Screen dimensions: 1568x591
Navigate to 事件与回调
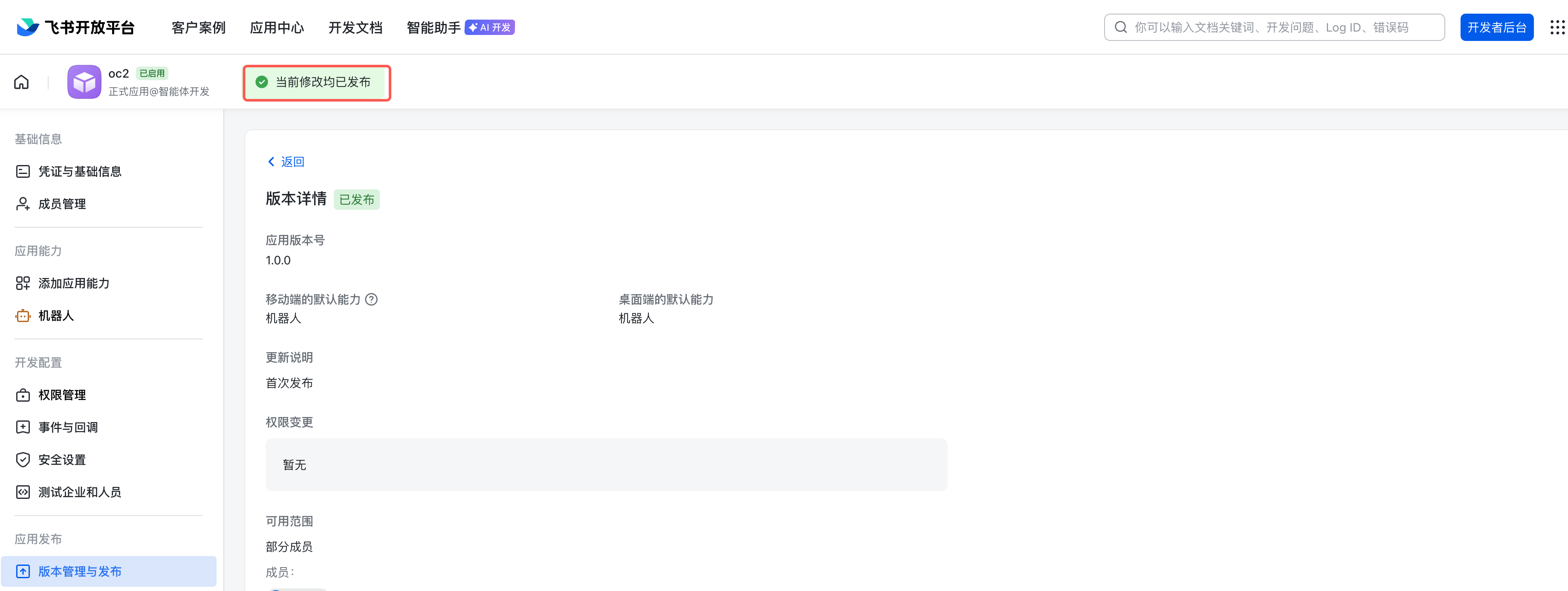point(67,427)
